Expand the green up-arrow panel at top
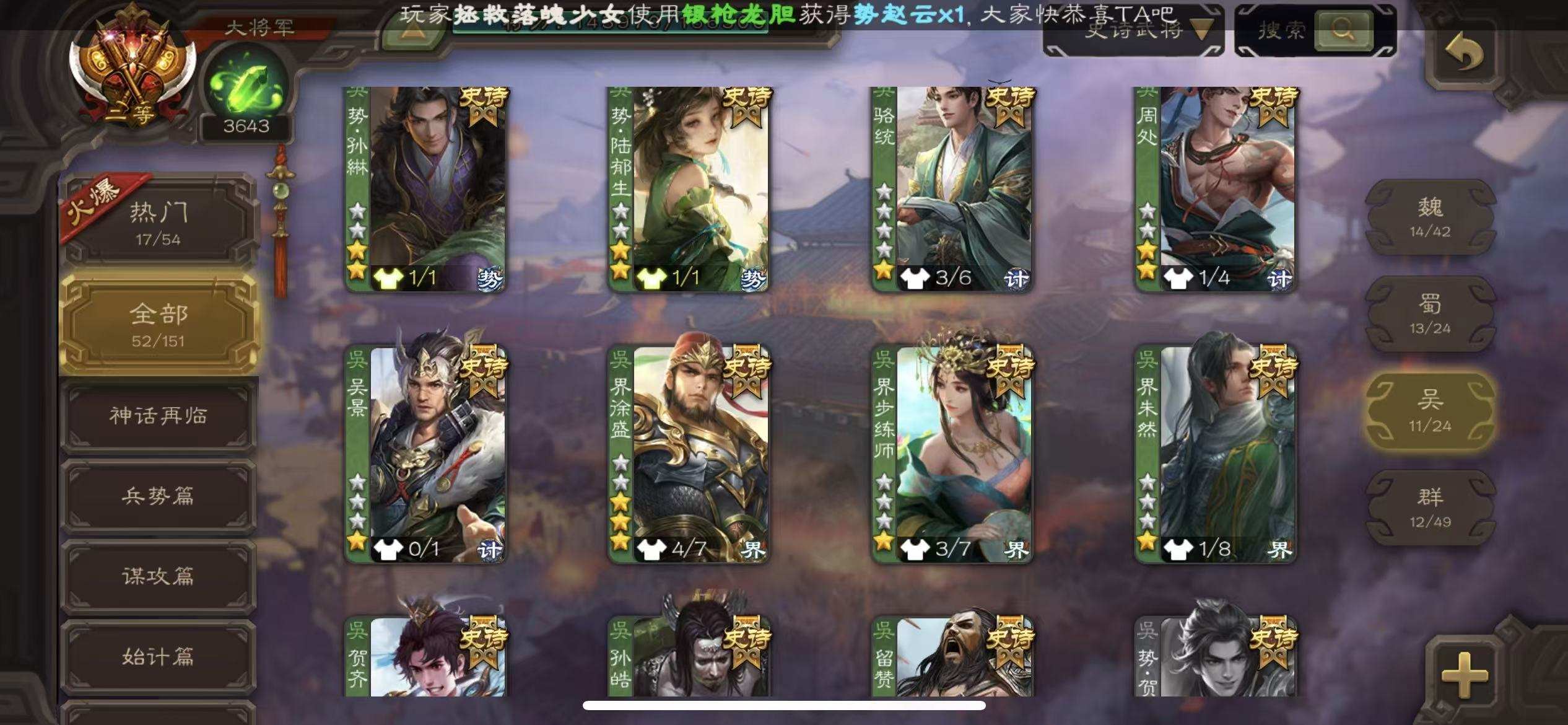 tap(412, 32)
